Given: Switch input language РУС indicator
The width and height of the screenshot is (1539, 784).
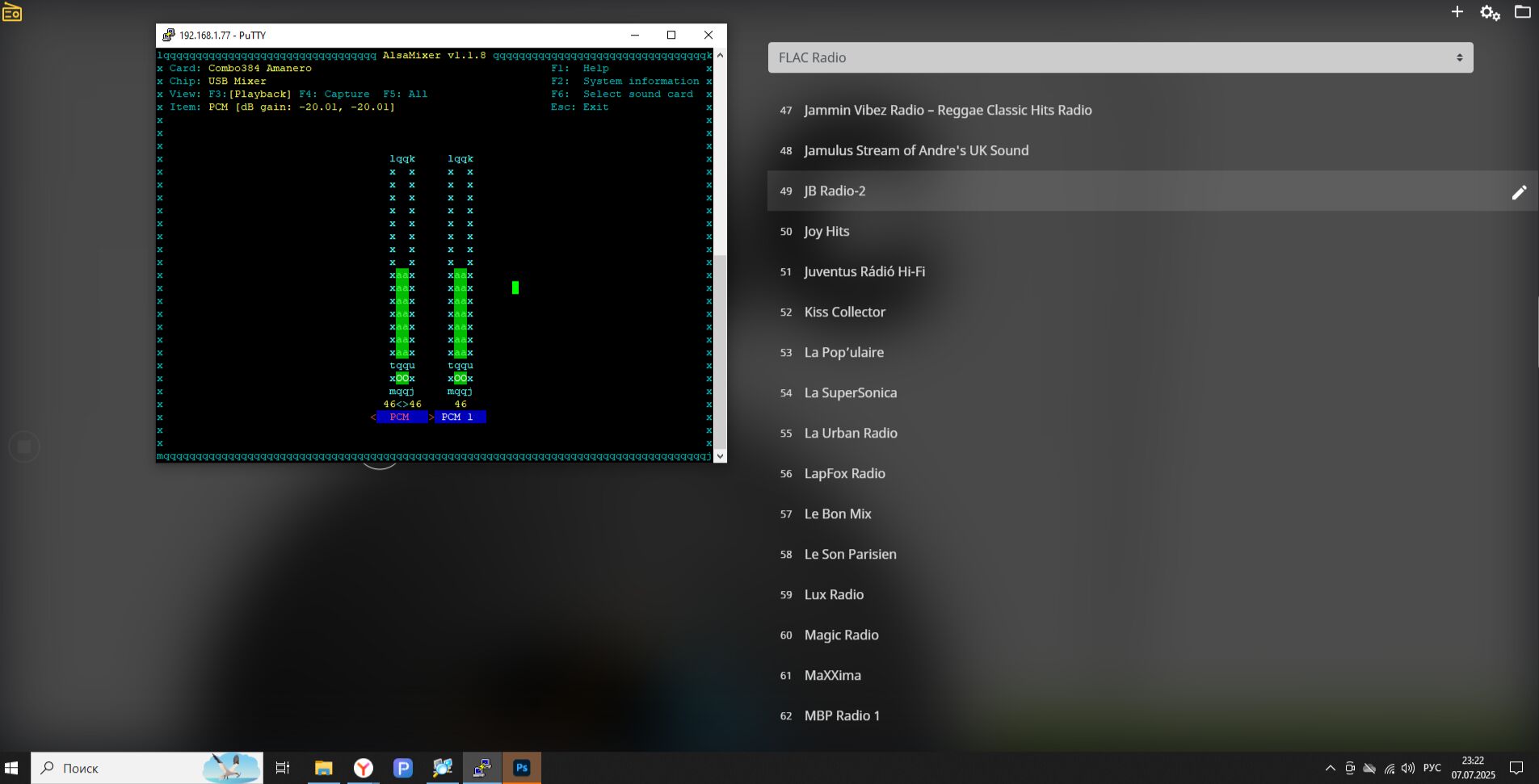Looking at the screenshot, I should point(1432,768).
